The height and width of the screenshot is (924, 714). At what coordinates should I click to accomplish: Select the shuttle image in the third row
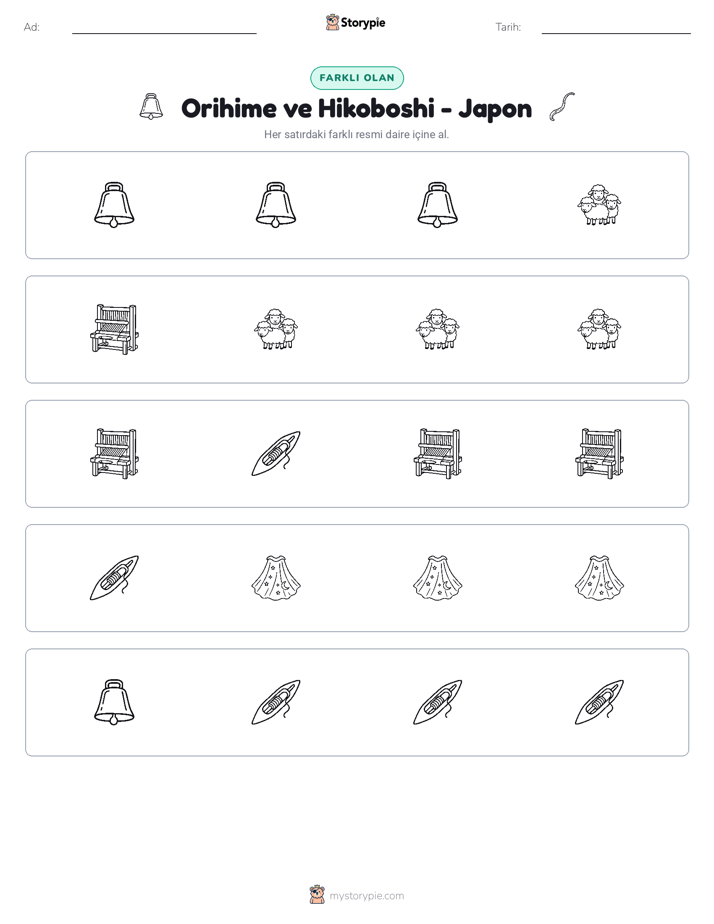[x=276, y=453]
